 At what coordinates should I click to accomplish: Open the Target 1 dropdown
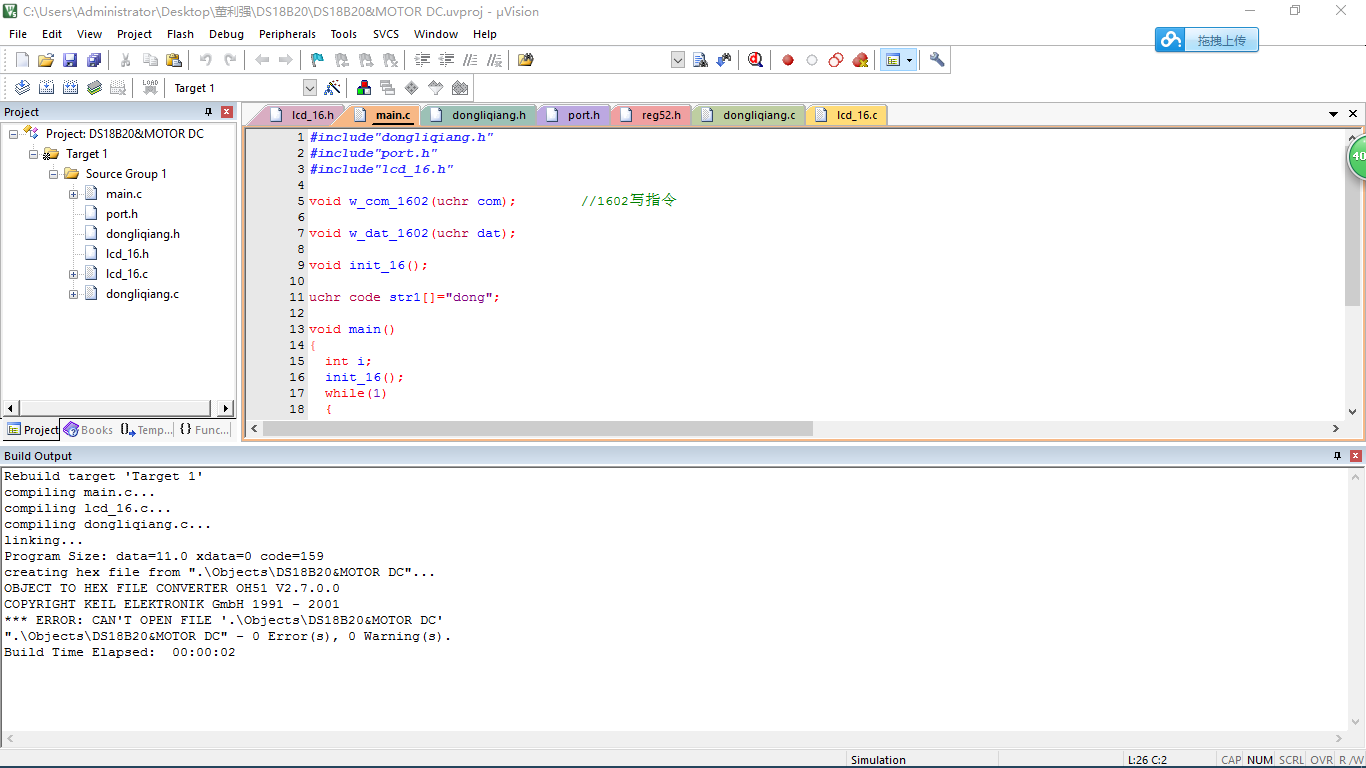309,88
